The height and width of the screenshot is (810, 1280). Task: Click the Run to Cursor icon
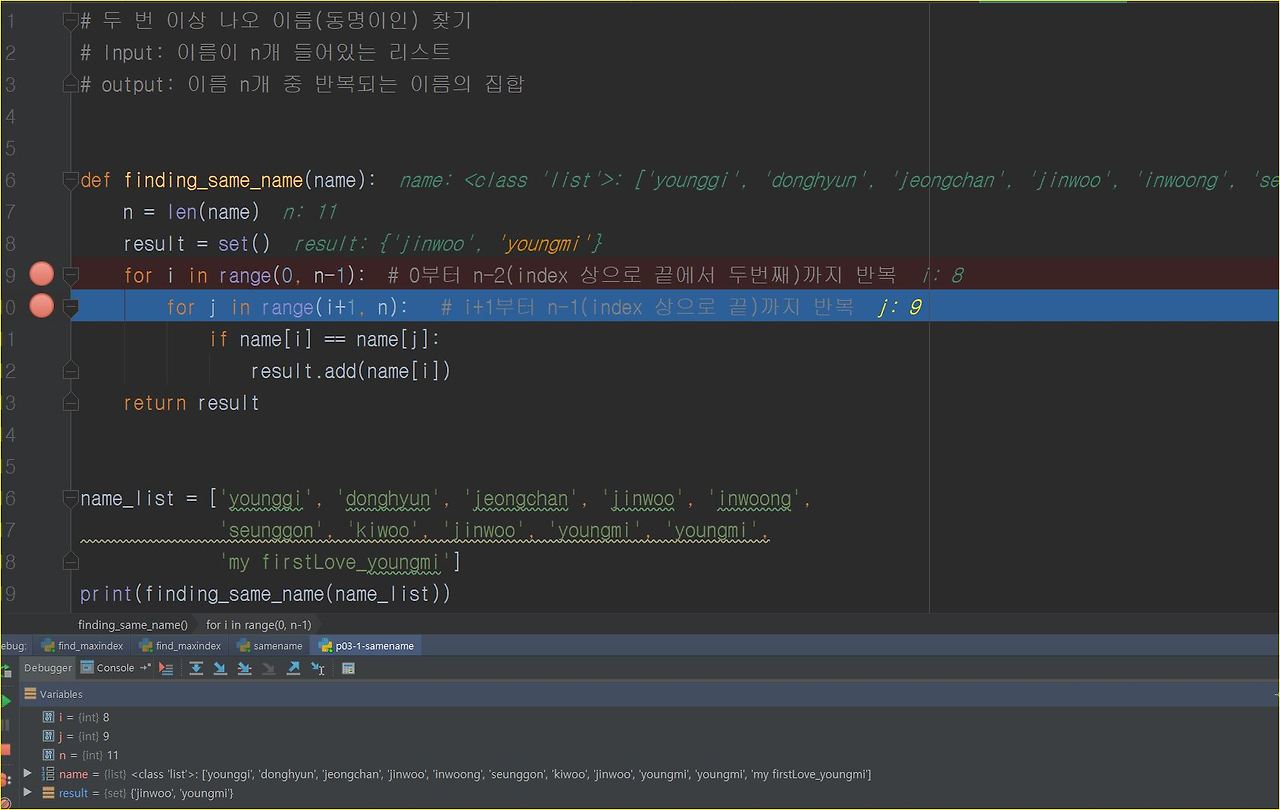[318, 668]
